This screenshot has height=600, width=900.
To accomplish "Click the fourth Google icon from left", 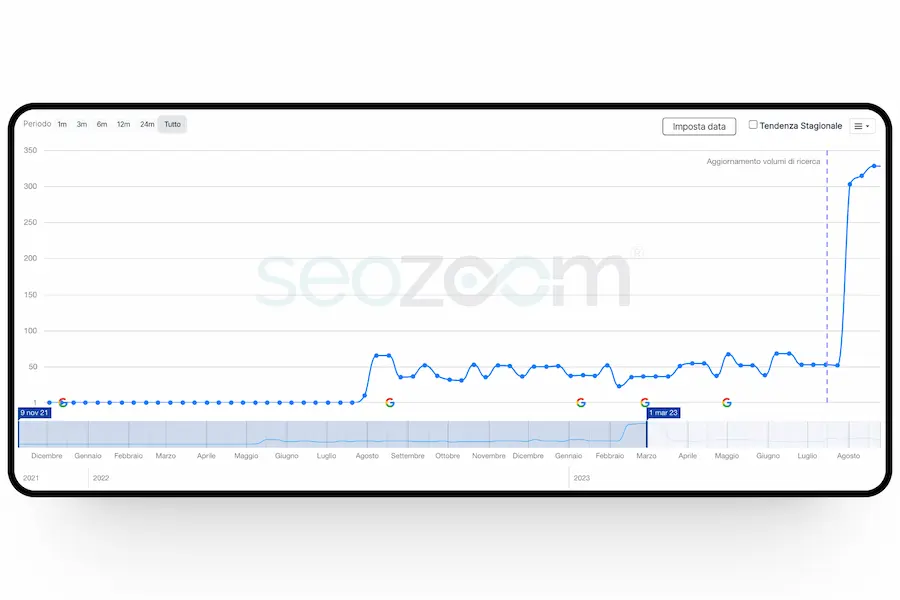I will point(645,402).
